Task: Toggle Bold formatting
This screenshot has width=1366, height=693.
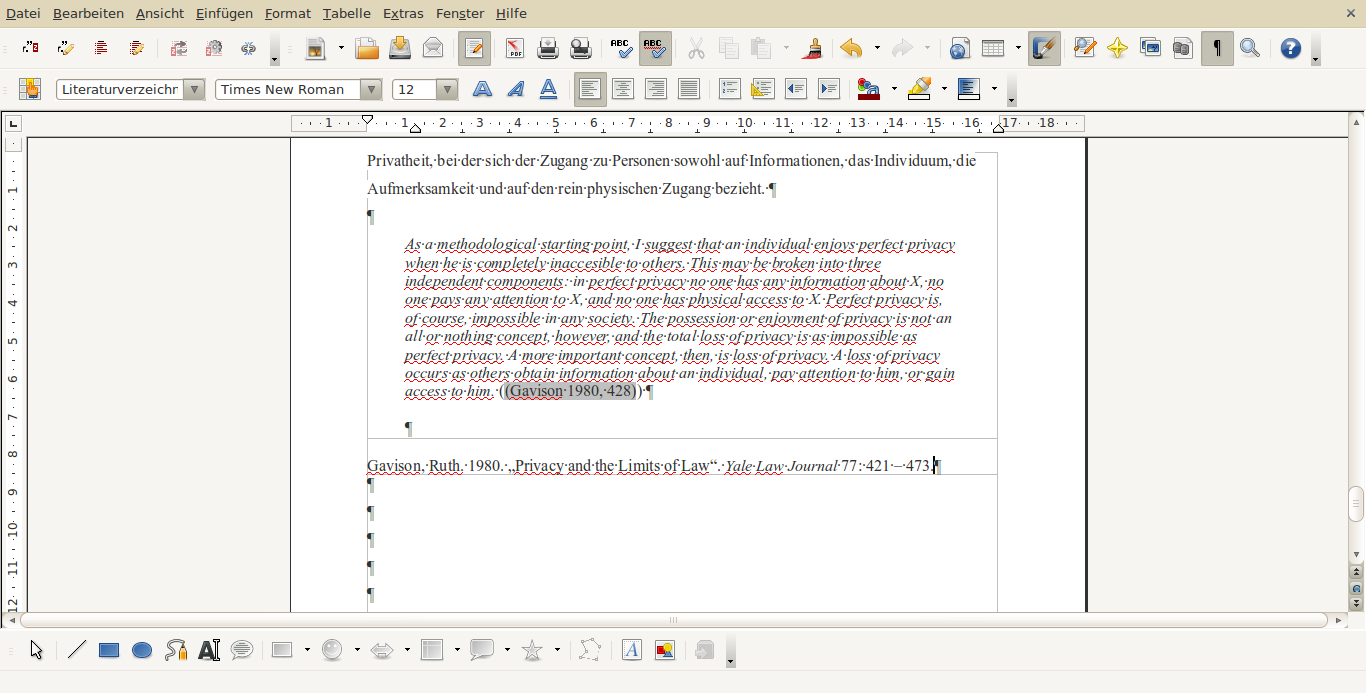Action: click(x=482, y=89)
